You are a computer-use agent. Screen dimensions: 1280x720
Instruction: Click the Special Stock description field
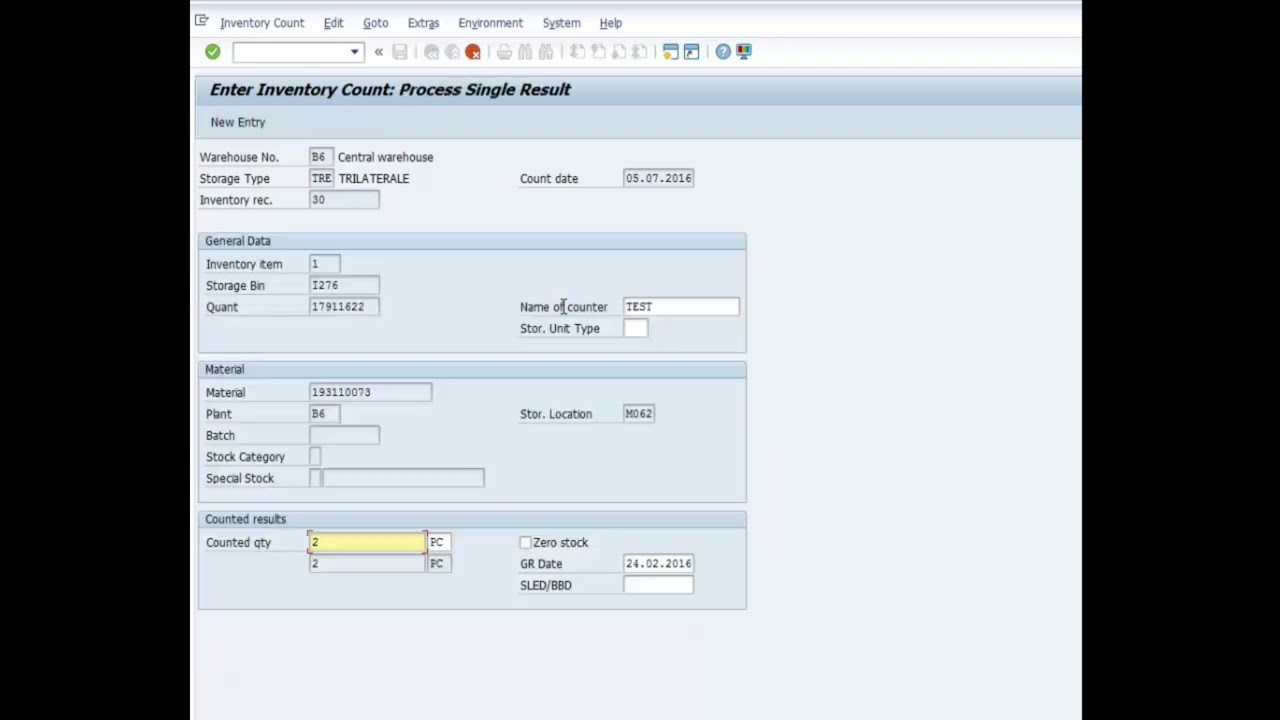click(403, 478)
